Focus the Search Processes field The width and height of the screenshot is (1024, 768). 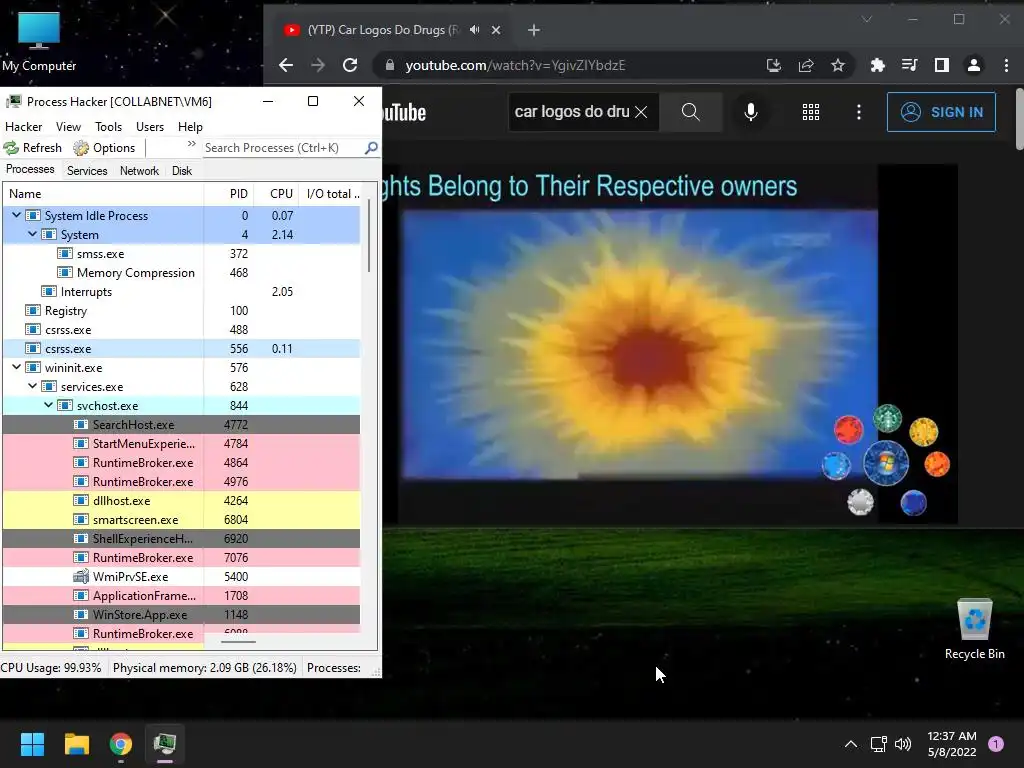coord(283,148)
